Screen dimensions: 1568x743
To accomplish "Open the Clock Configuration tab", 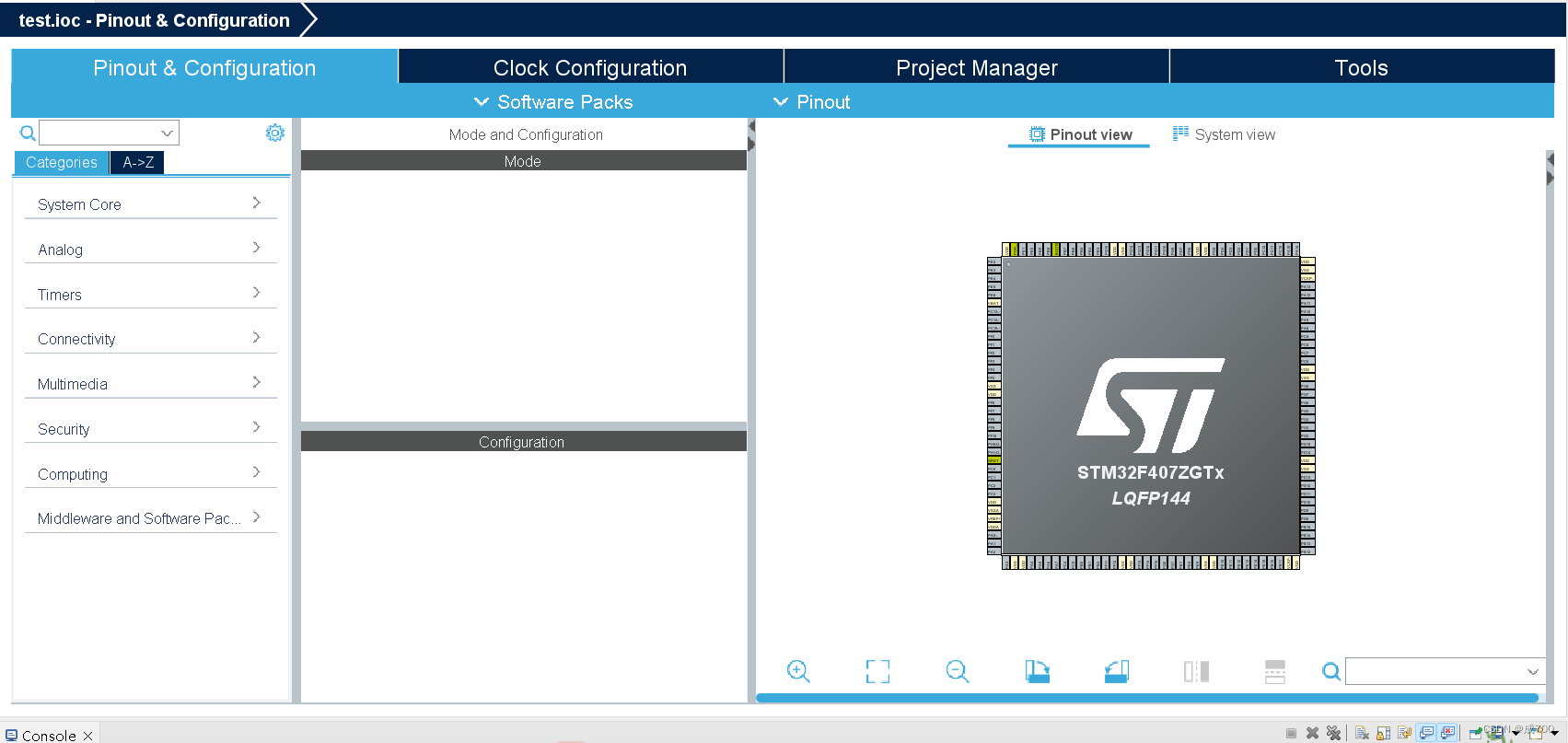I will click(x=590, y=67).
